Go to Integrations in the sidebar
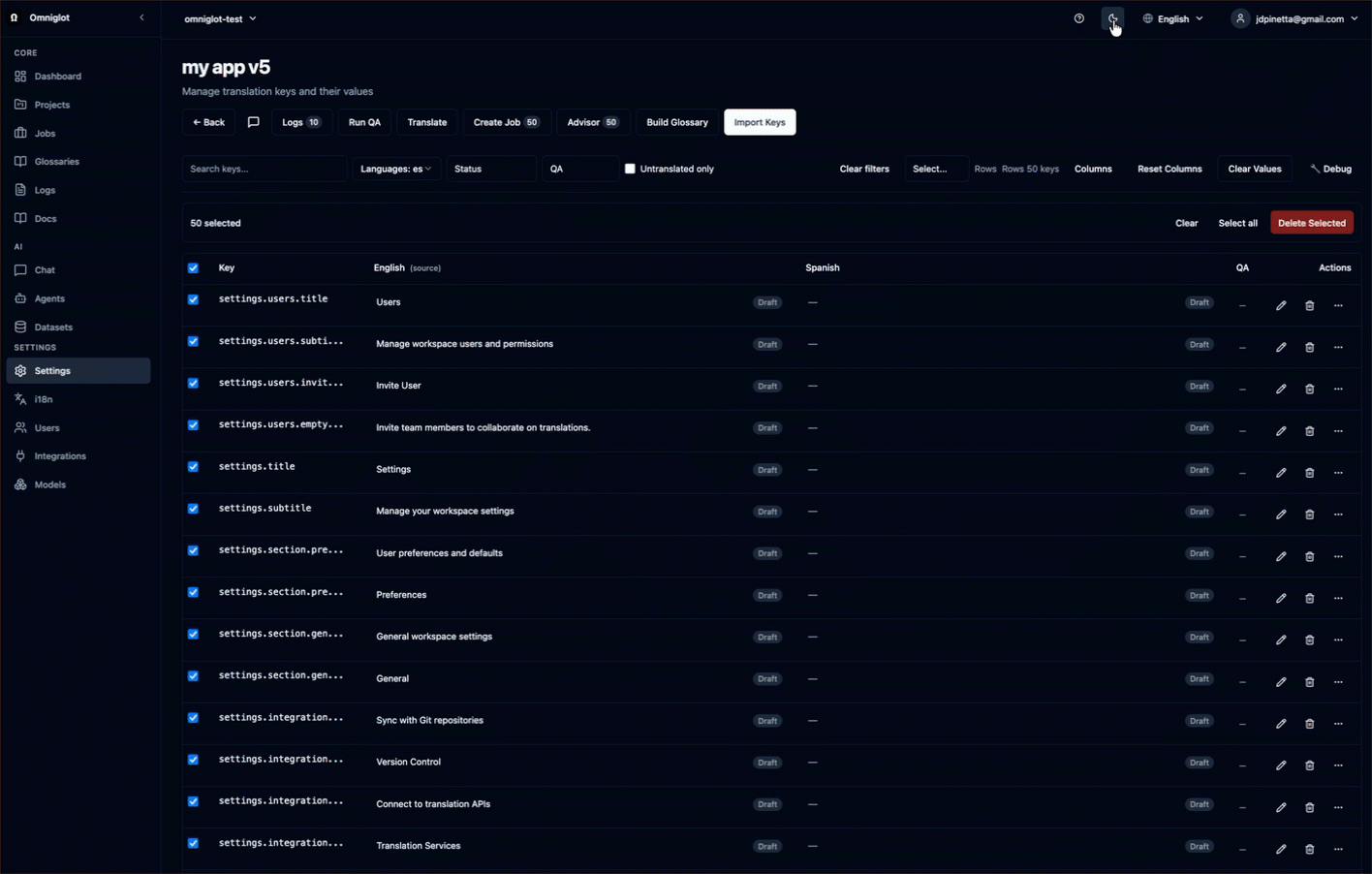This screenshot has height=874, width=1372. pos(78,456)
